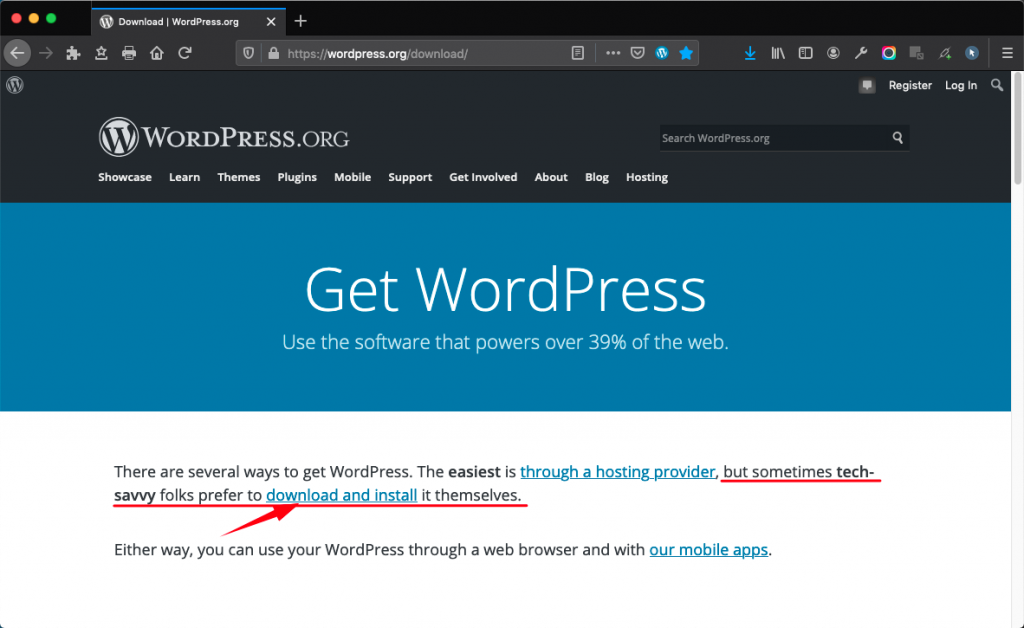Open the tracking protection shield icon
1024x628 pixels.
pos(248,54)
